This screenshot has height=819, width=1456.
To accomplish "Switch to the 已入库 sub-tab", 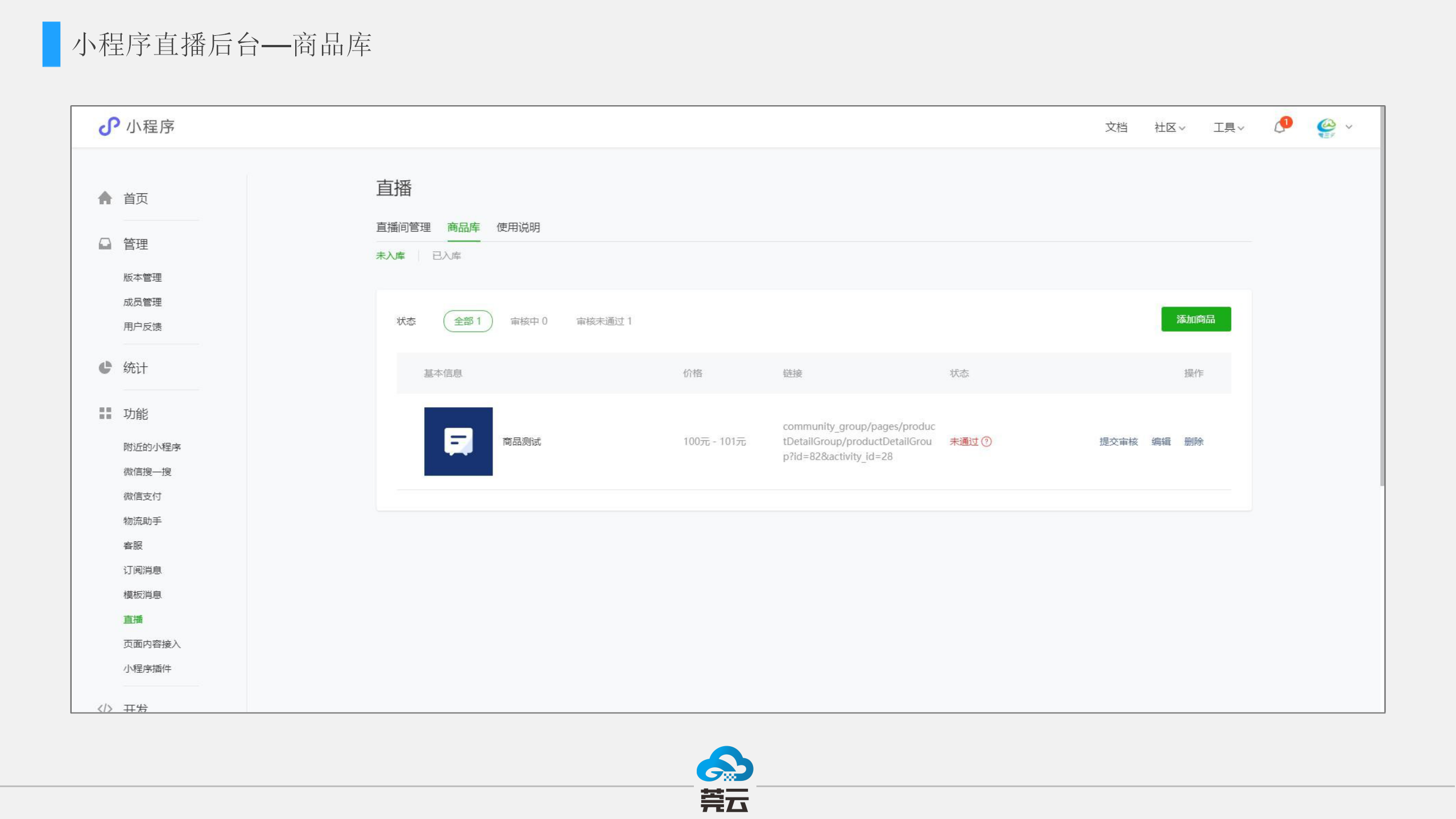I will pyautogui.click(x=446, y=256).
